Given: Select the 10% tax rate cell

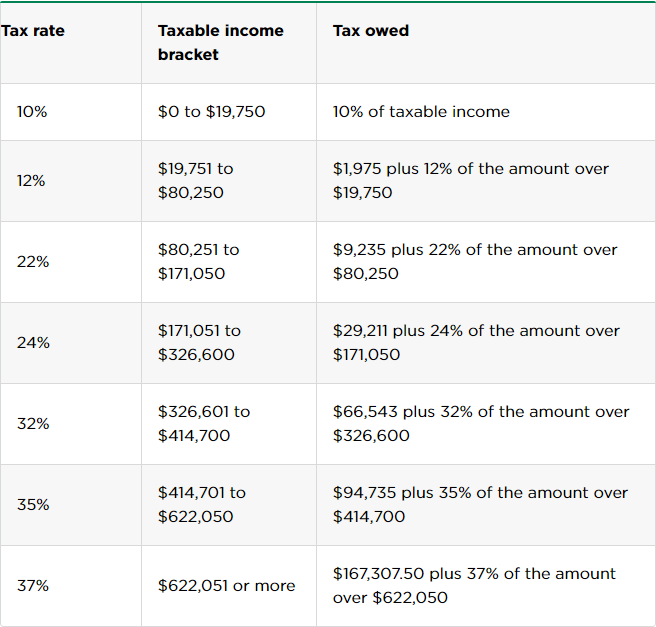Looking at the screenshot, I should [x=32, y=112].
